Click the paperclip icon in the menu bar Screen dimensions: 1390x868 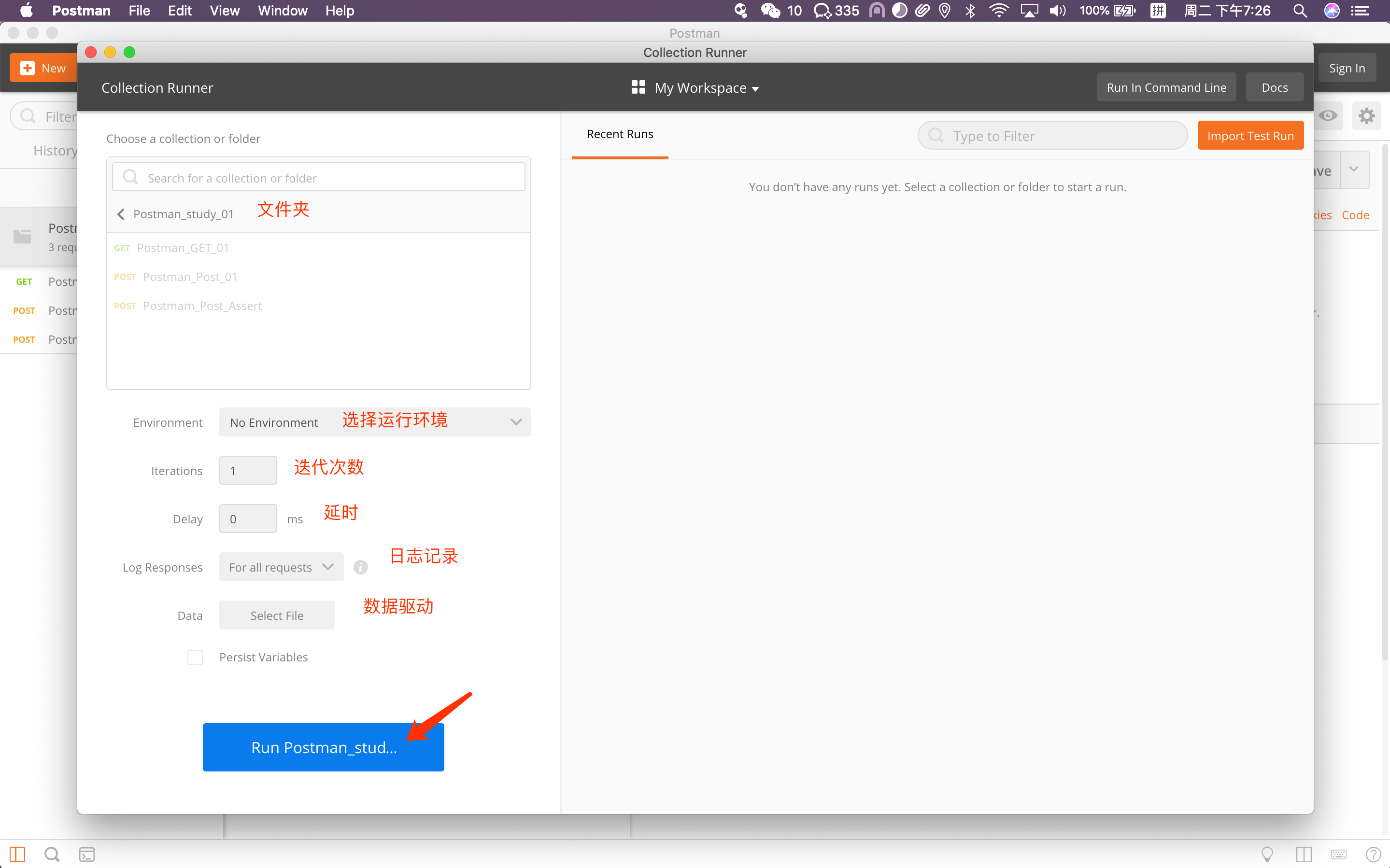coord(922,10)
